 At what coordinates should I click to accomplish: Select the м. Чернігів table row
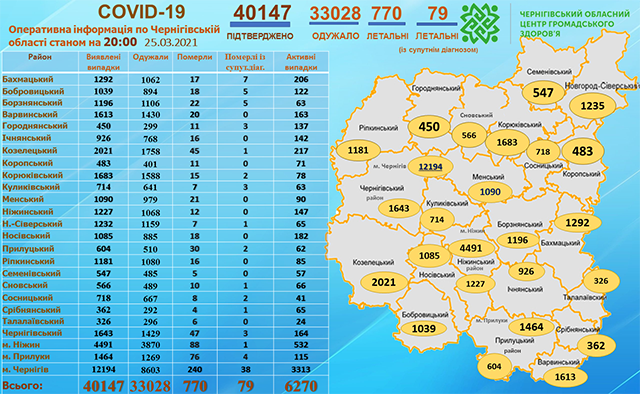click(165, 369)
